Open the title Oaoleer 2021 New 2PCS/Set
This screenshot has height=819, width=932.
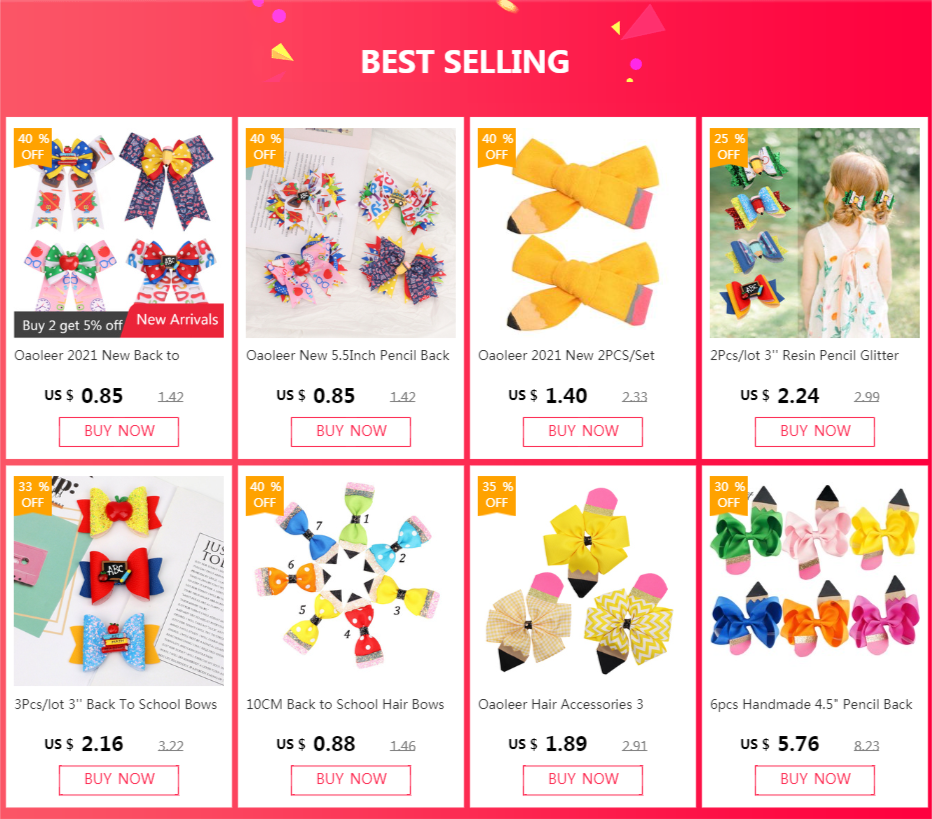(566, 355)
